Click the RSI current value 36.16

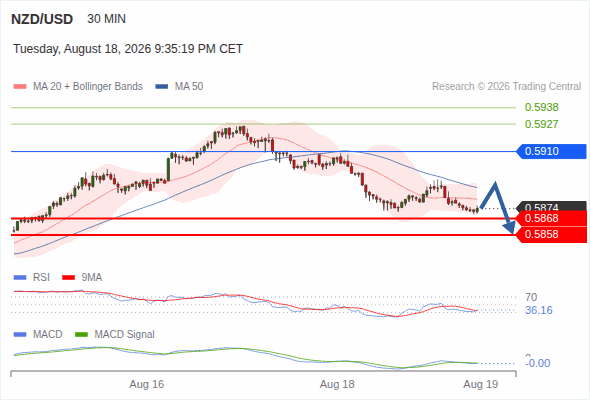(539, 310)
